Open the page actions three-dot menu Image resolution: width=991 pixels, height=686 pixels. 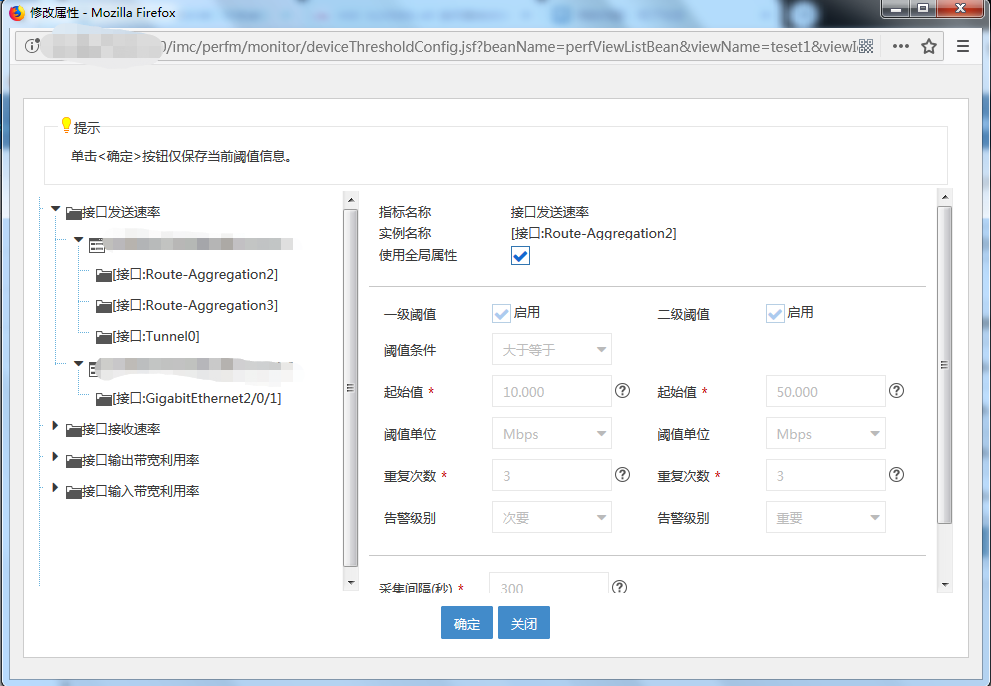pyautogui.click(x=901, y=46)
